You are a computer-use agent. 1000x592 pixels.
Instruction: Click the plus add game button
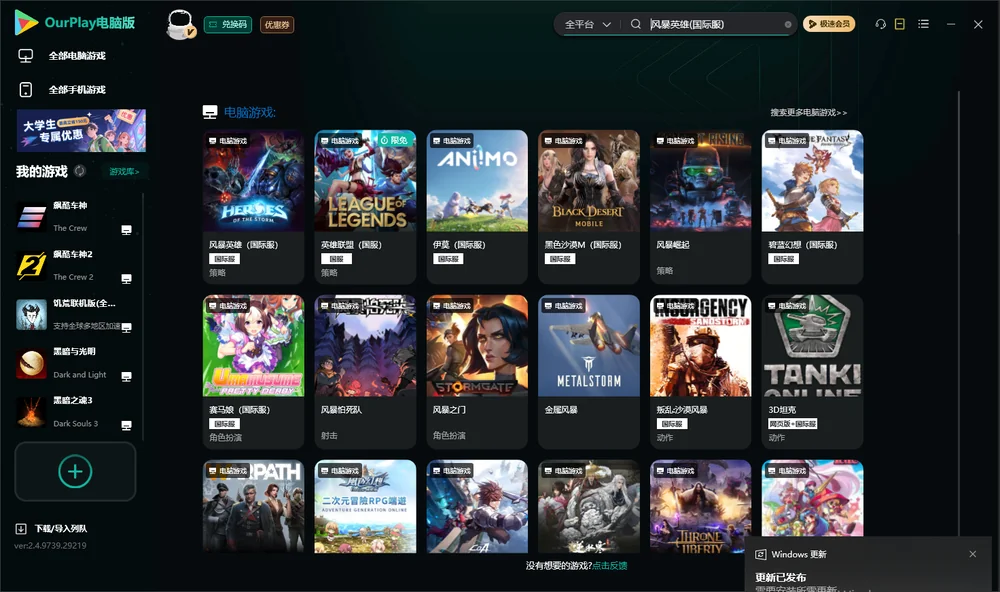(75, 471)
